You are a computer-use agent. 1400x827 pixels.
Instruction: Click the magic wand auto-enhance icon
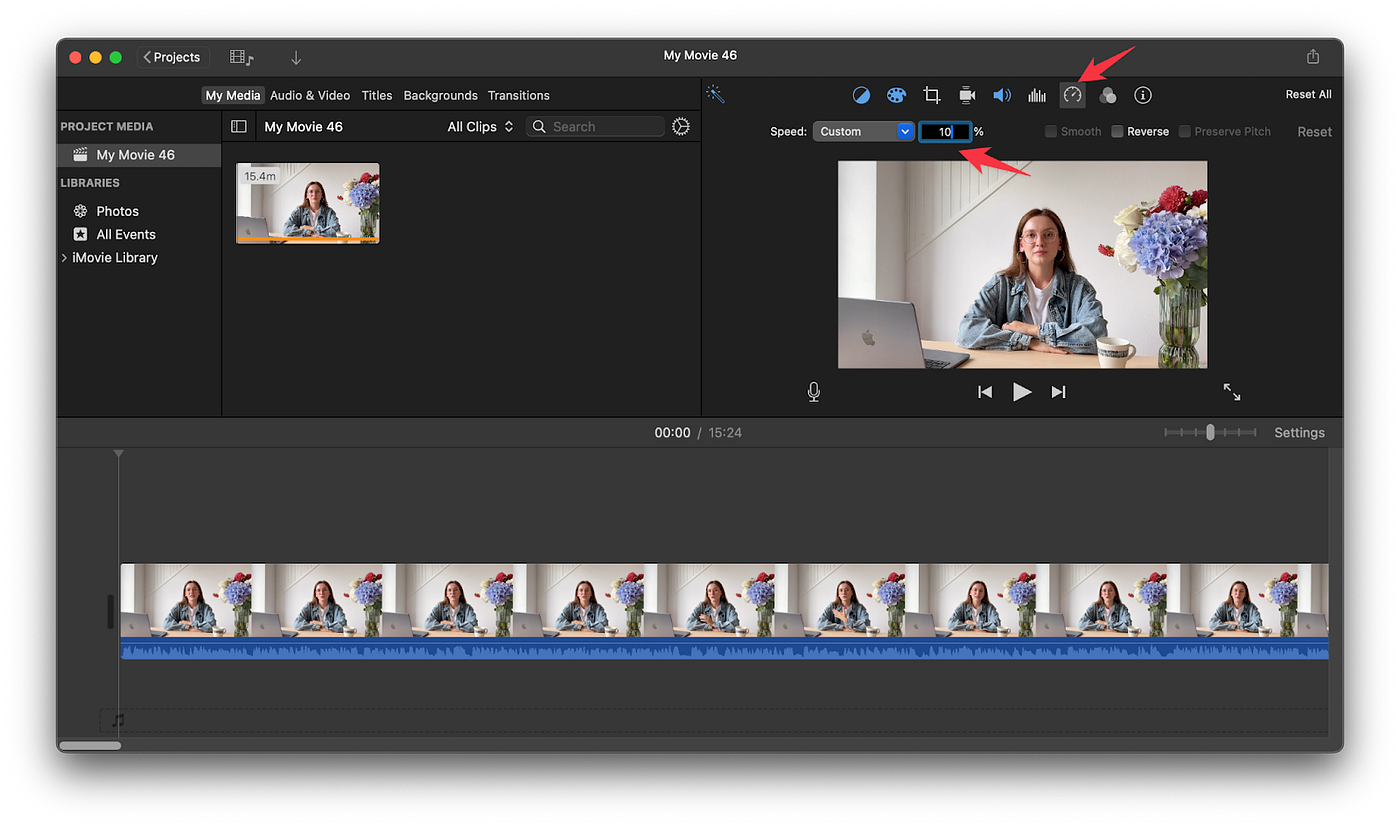pyautogui.click(x=715, y=94)
